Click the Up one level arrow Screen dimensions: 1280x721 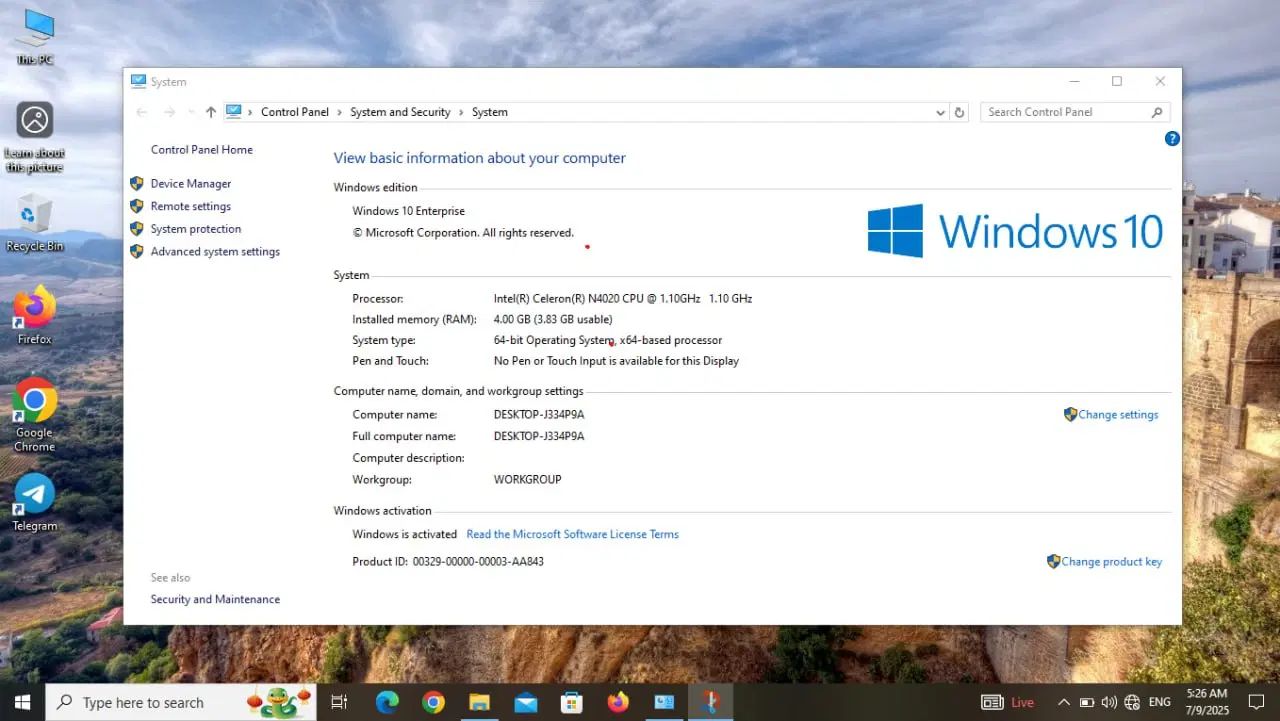(x=210, y=112)
